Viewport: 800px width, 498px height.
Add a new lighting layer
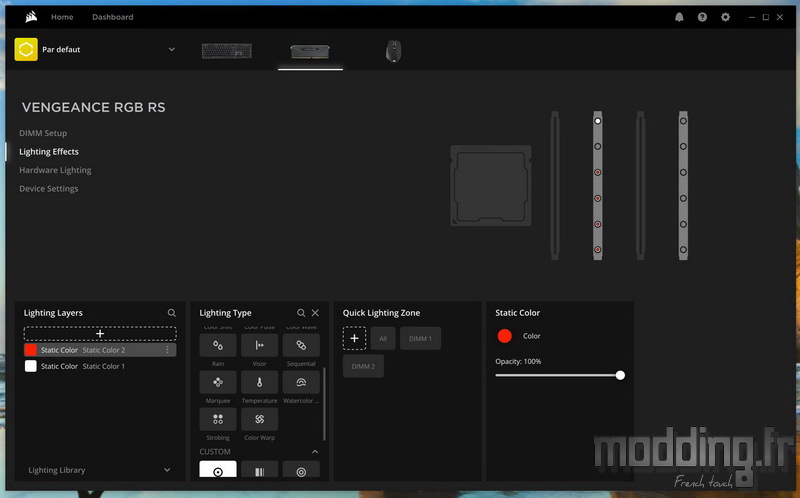click(x=100, y=333)
